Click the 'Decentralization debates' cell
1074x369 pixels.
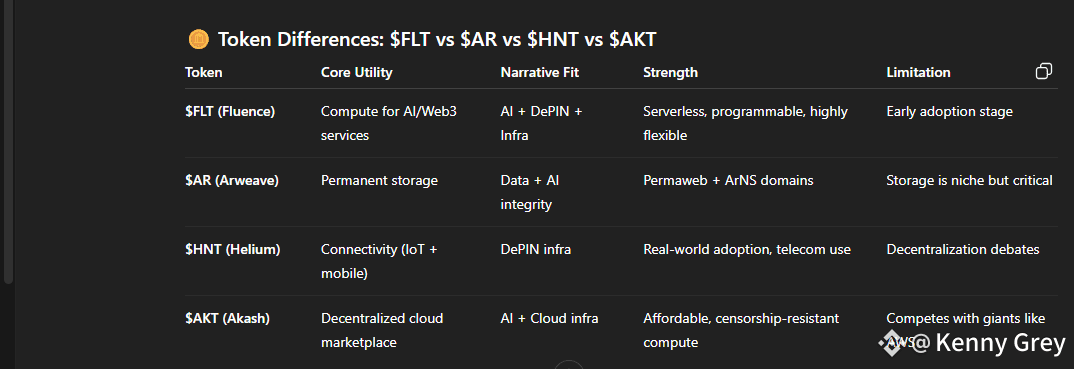click(x=963, y=250)
